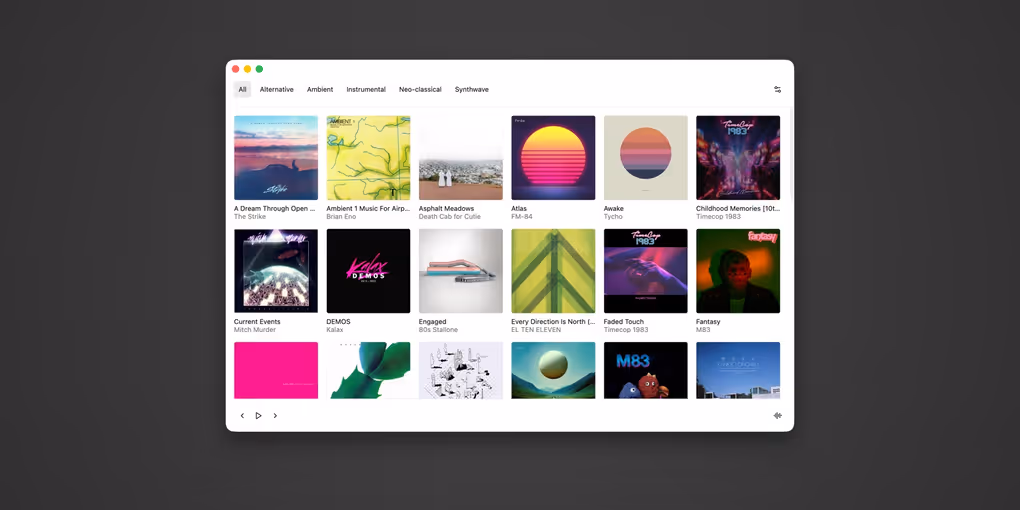Play the current track
The image size is (1020, 510).
[258, 416]
